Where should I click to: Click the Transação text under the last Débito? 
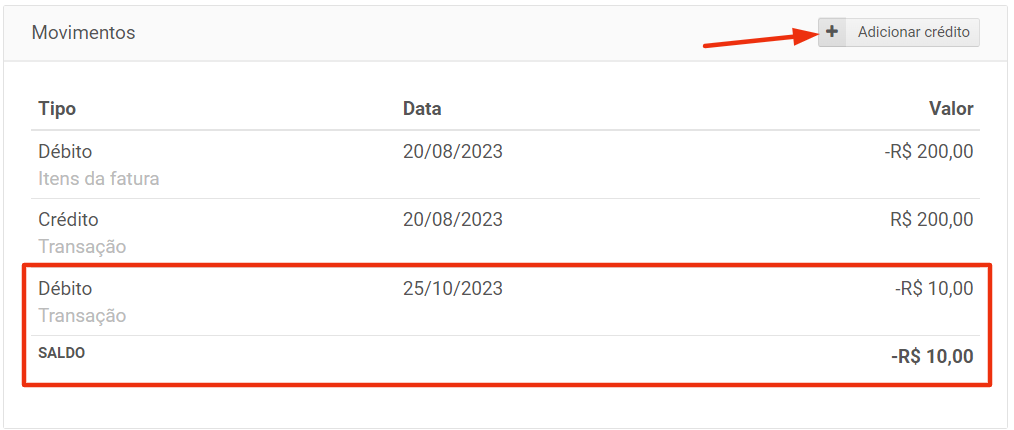click(82, 316)
